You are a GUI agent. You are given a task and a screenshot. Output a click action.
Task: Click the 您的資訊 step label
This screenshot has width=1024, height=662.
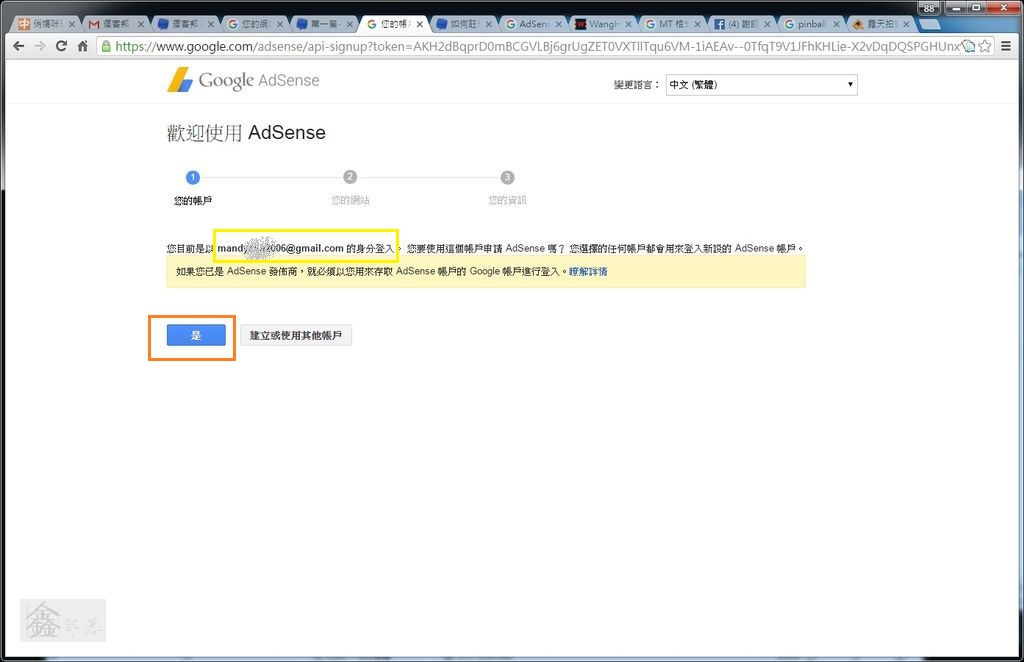(x=507, y=200)
